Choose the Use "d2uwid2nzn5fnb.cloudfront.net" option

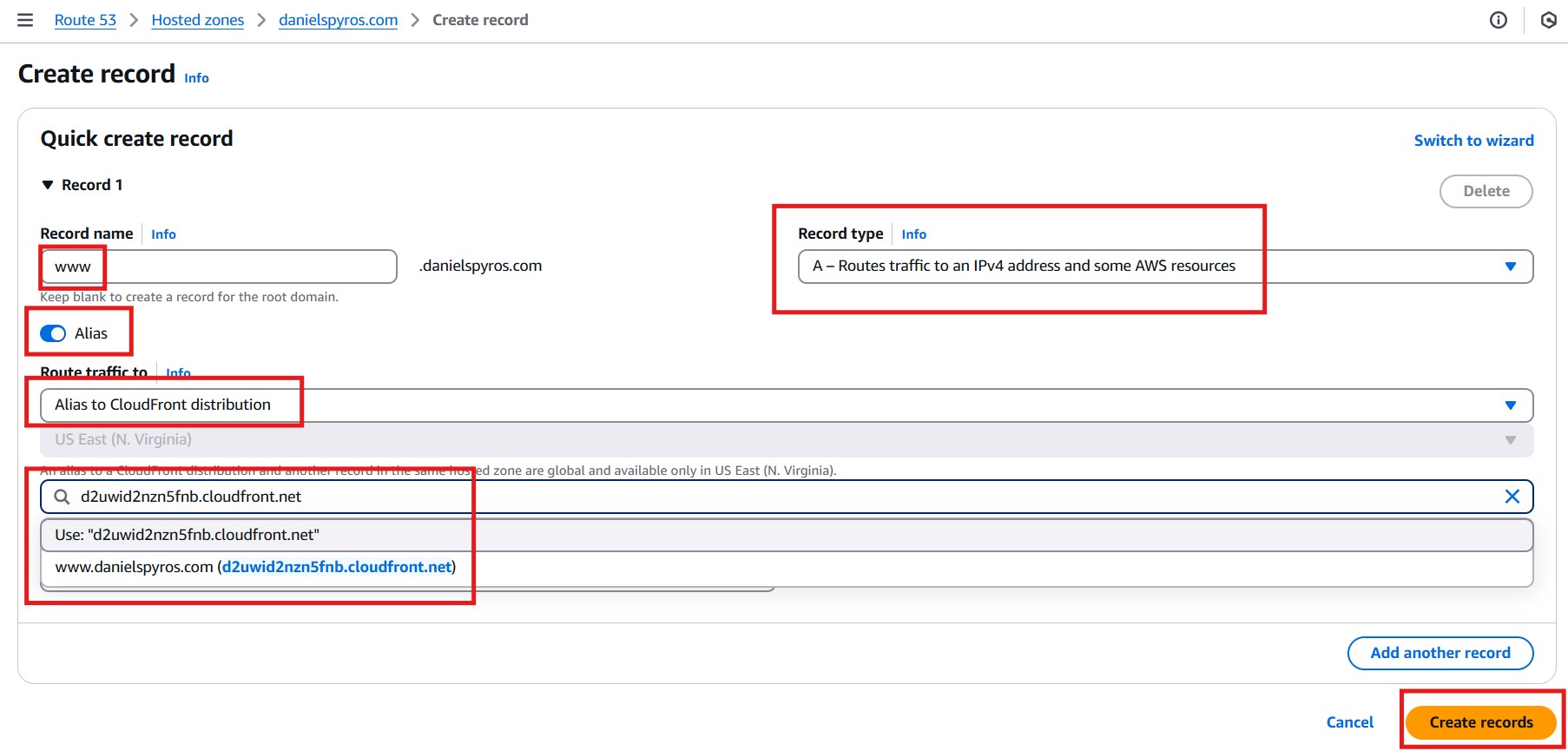(187, 535)
